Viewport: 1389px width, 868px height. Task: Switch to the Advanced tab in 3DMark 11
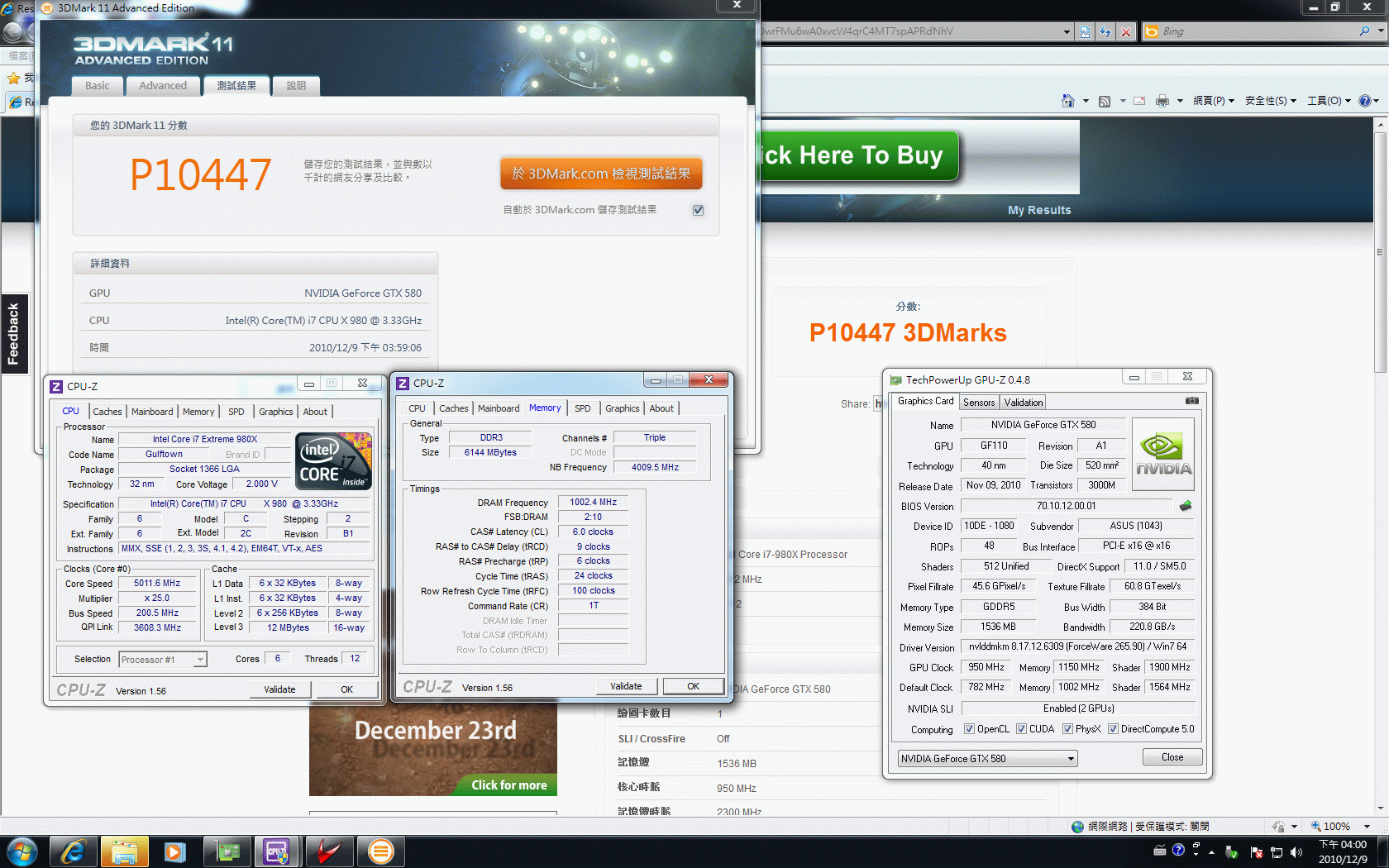tap(163, 86)
